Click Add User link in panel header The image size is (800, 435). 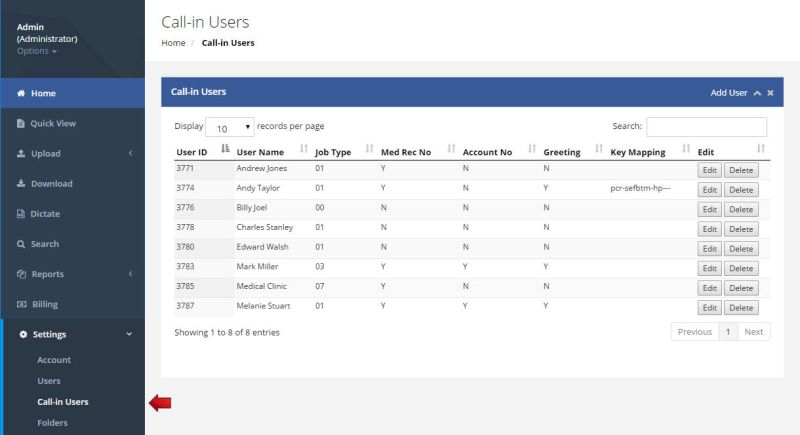[729, 93]
